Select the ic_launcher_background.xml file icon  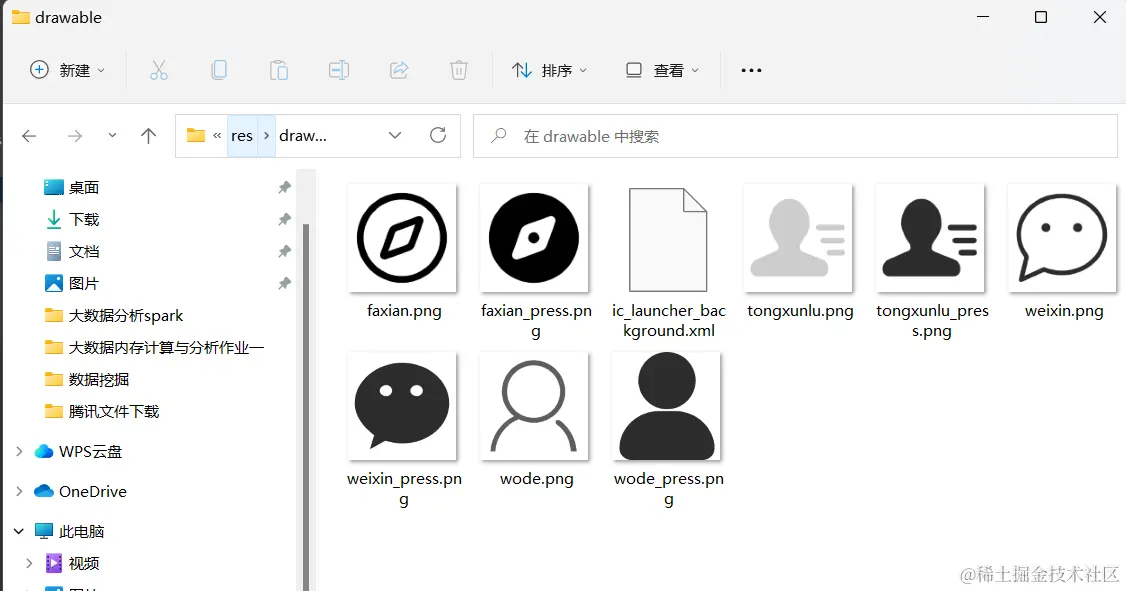[x=668, y=239]
